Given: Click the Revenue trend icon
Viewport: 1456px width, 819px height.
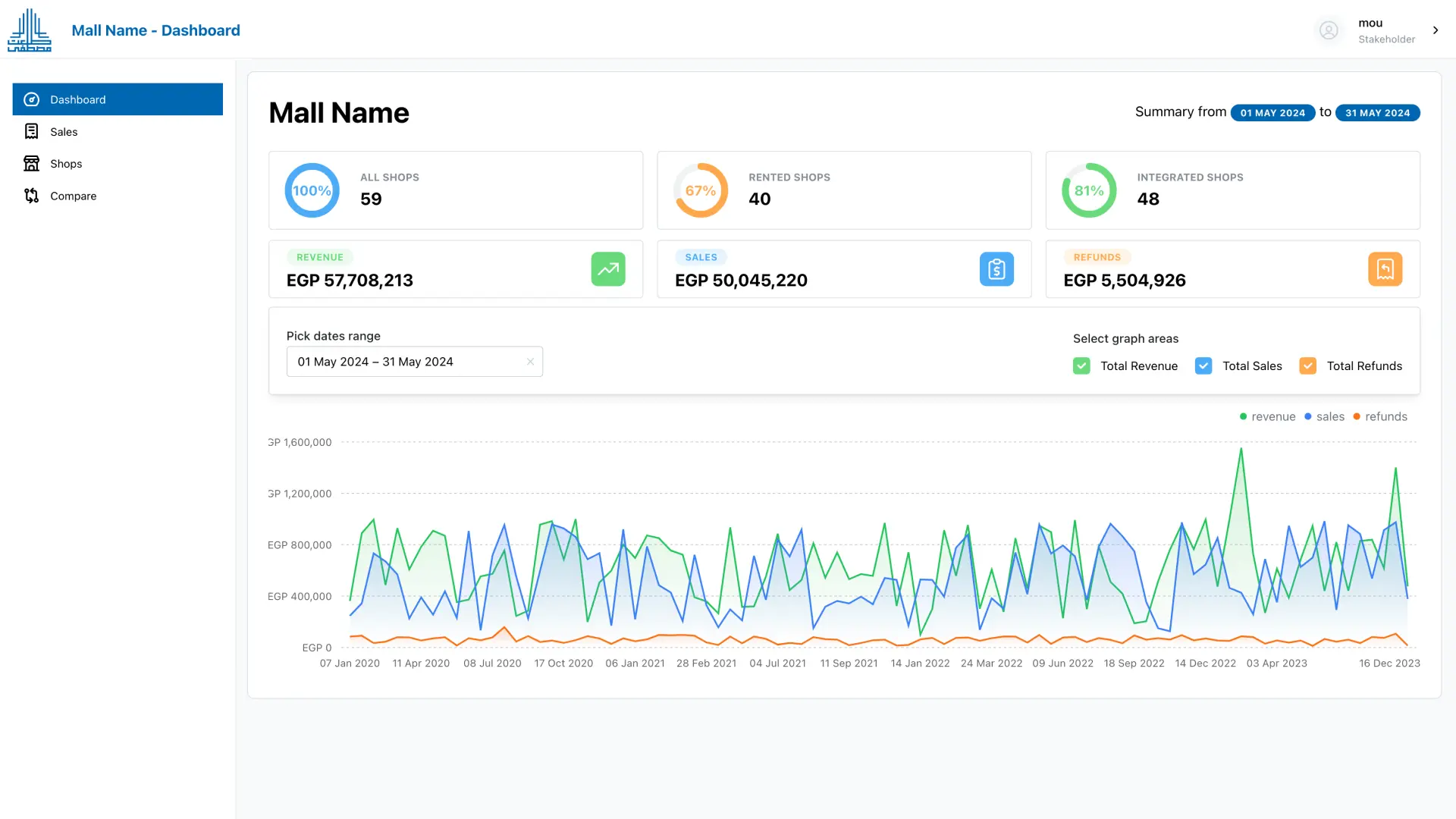Looking at the screenshot, I should [609, 269].
